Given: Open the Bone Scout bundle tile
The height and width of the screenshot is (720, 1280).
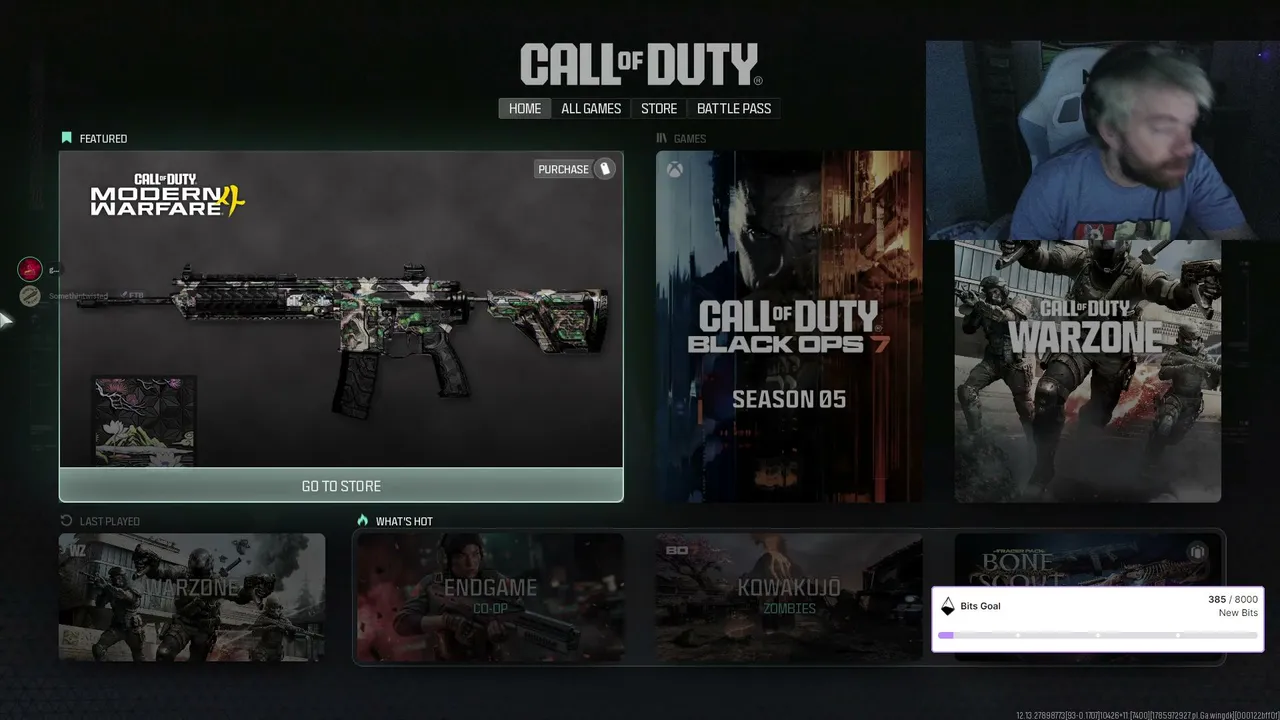Looking at the screenshot, I should click(x=1087, y=560).
